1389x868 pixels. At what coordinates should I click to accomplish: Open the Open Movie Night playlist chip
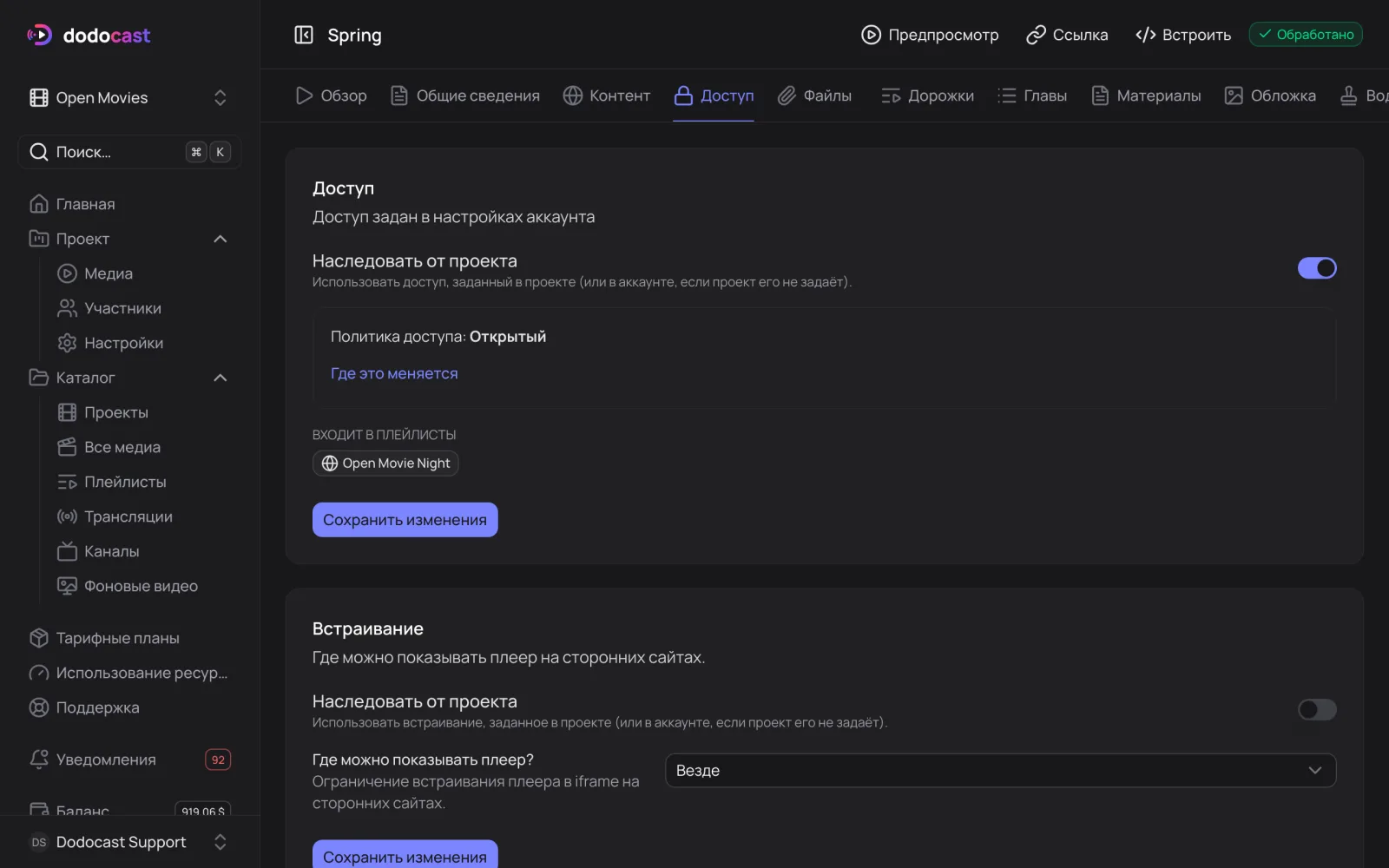tap(385, 464)
